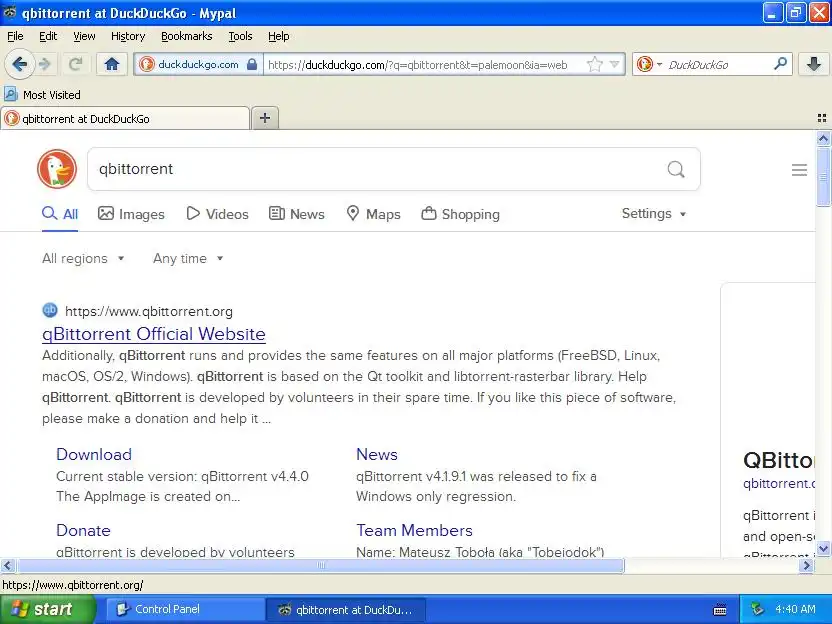Click the horizontal scrollbar thumb
This screenshot has height=624, width=832.
click(320, 566)
